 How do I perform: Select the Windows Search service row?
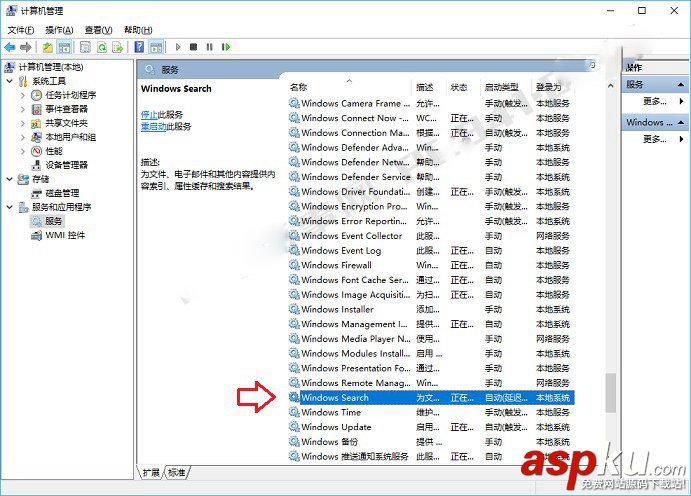pos(431,397)
